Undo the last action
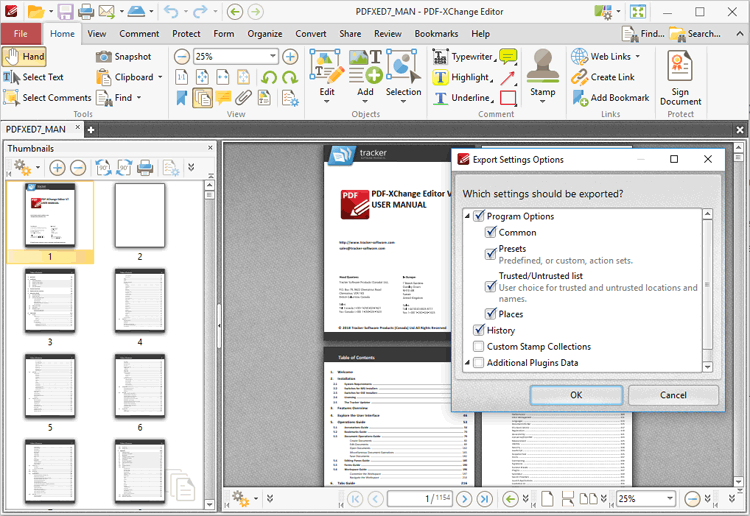Viewport: 750px width, 516px height. (171, 11)
